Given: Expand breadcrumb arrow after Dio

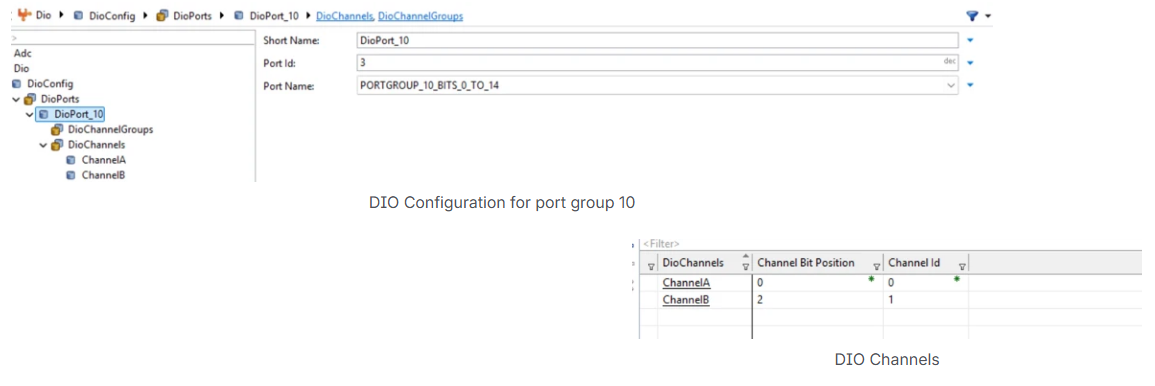Looking at the screenshot, I should pyautogui.click(x=62, y=15).
